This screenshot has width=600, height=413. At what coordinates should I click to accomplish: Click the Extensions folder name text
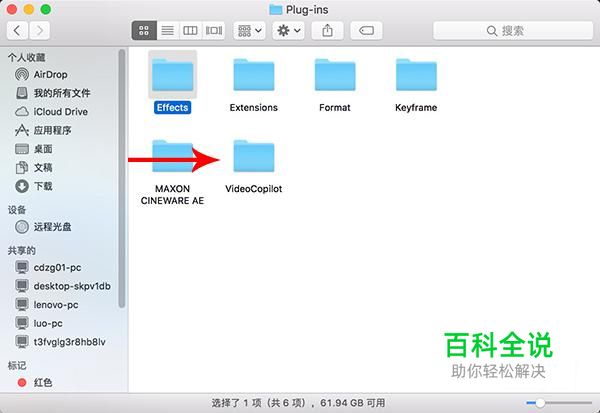(x=254, y=108)
